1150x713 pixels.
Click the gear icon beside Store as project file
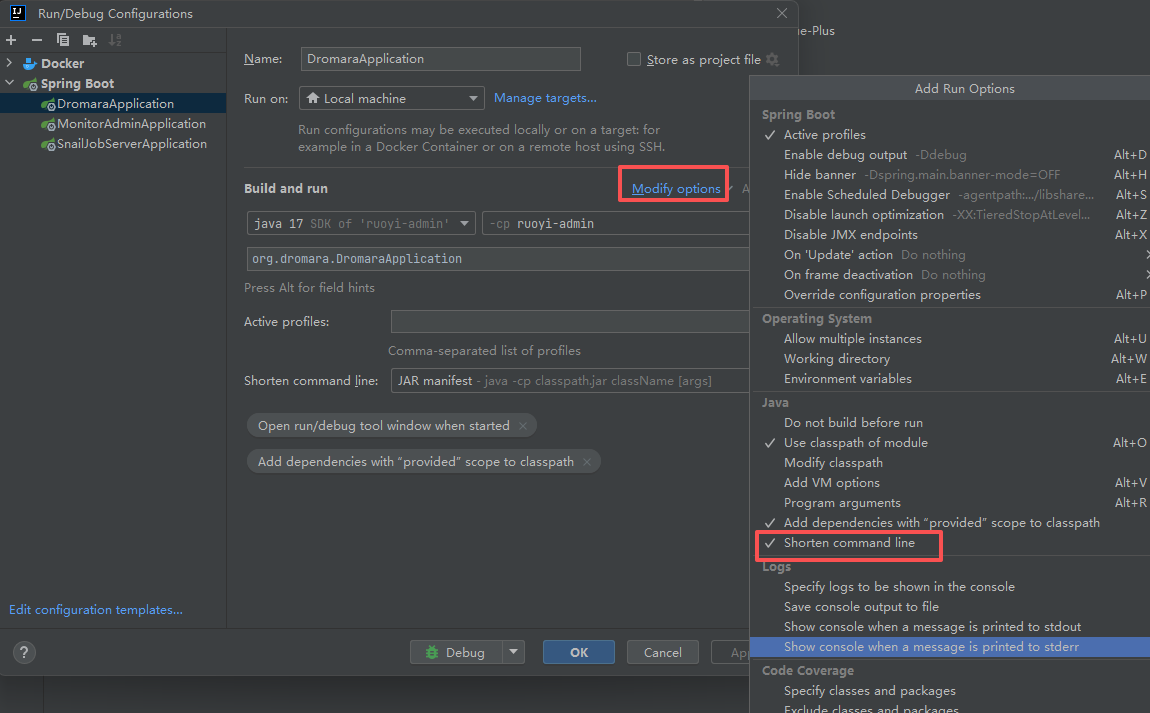(x=772, y=60)
